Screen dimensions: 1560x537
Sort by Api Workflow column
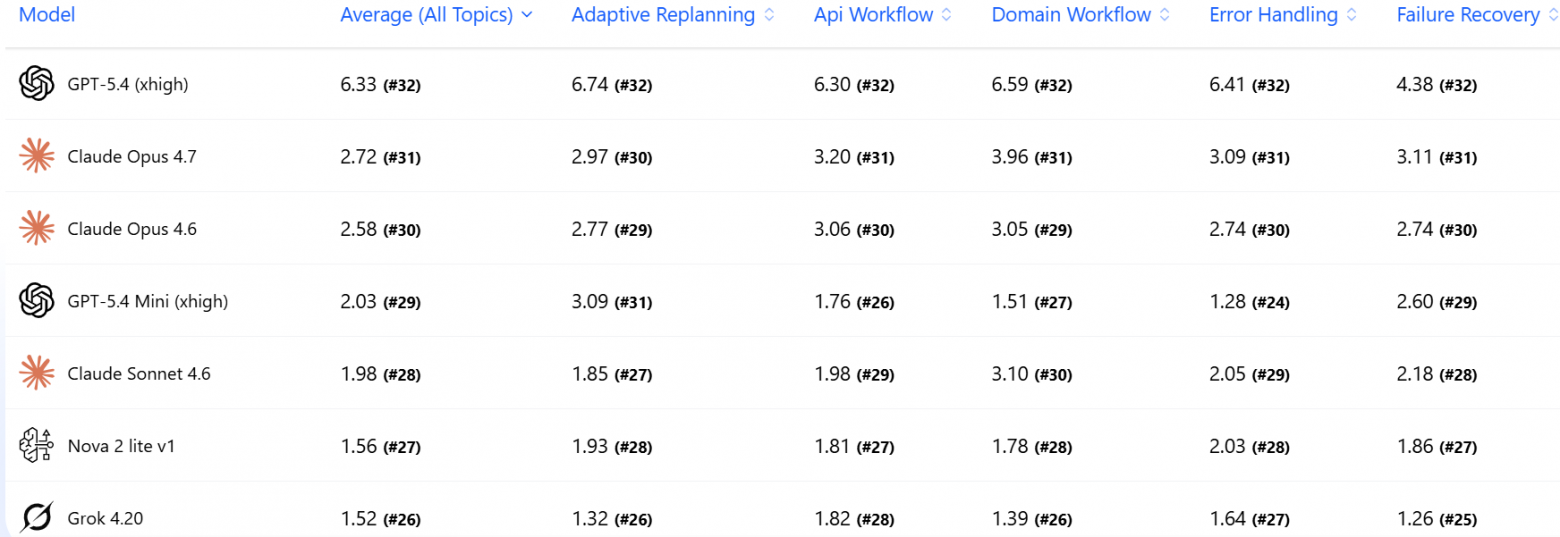[883, 15]
